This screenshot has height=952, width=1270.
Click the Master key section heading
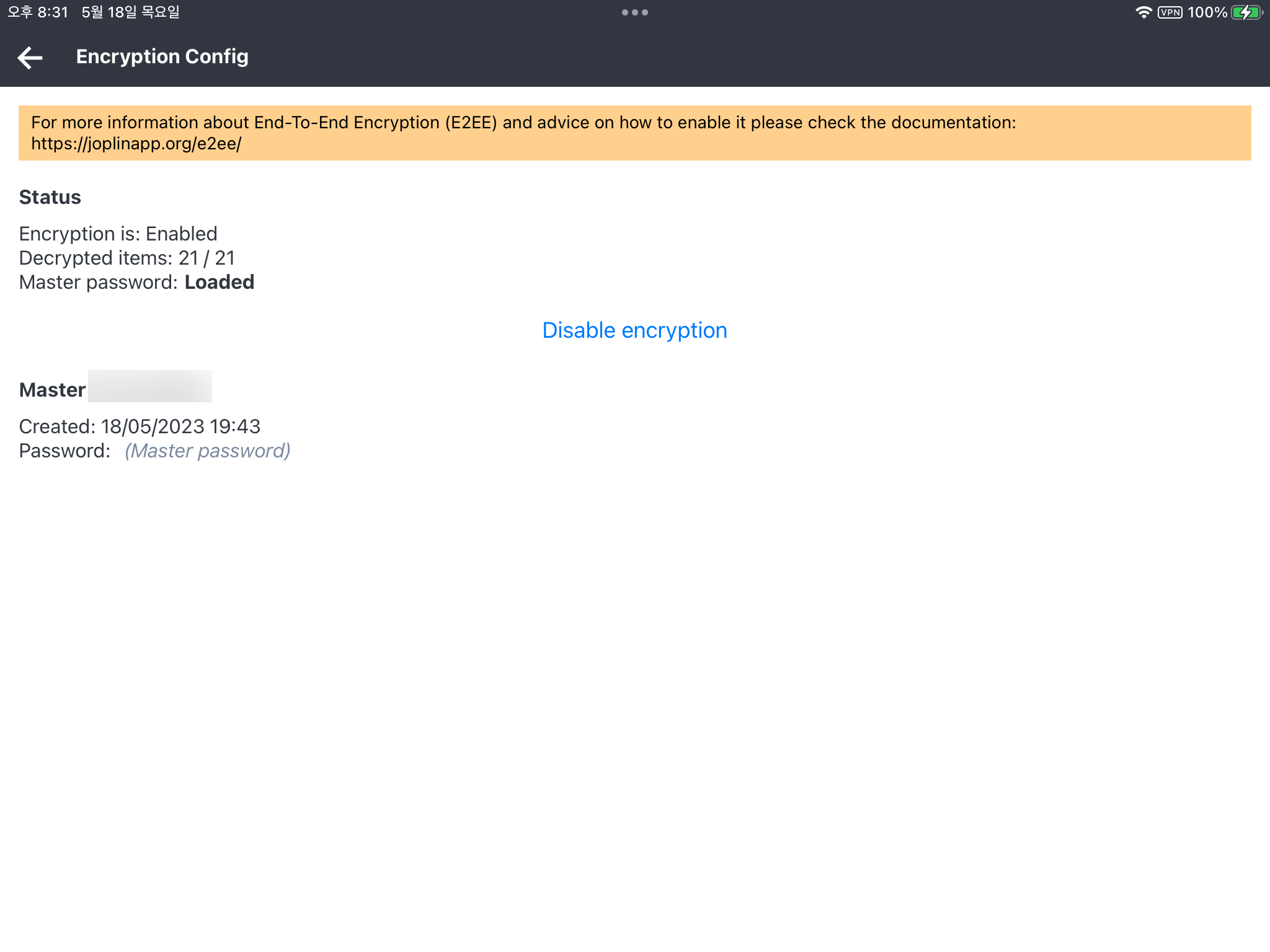pyautogui.click(x=52, y=390)
